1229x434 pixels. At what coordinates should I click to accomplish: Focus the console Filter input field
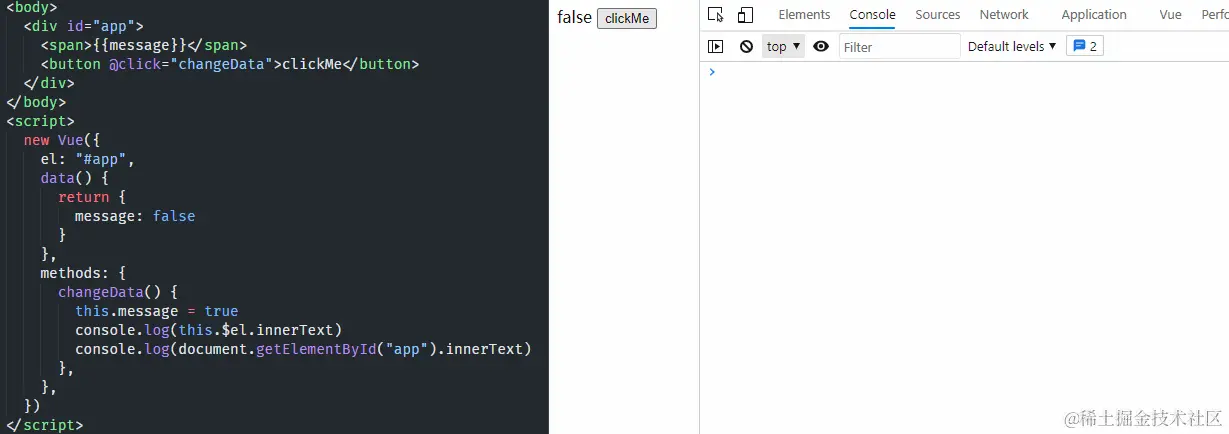pos(899,46)
